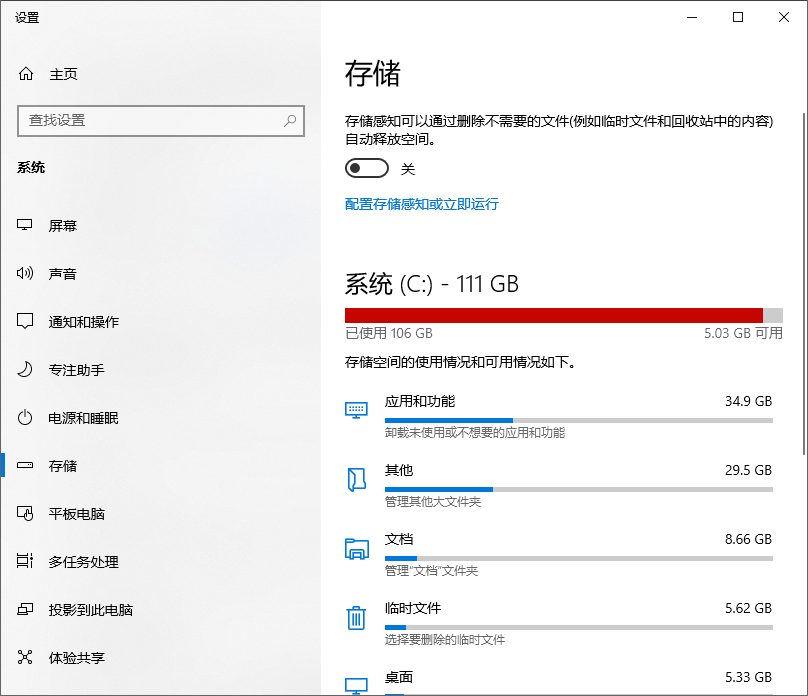Viewport: 808px width, 696px height.
Task: Click the moon icon for 专注助手
Action: point(25,369)
